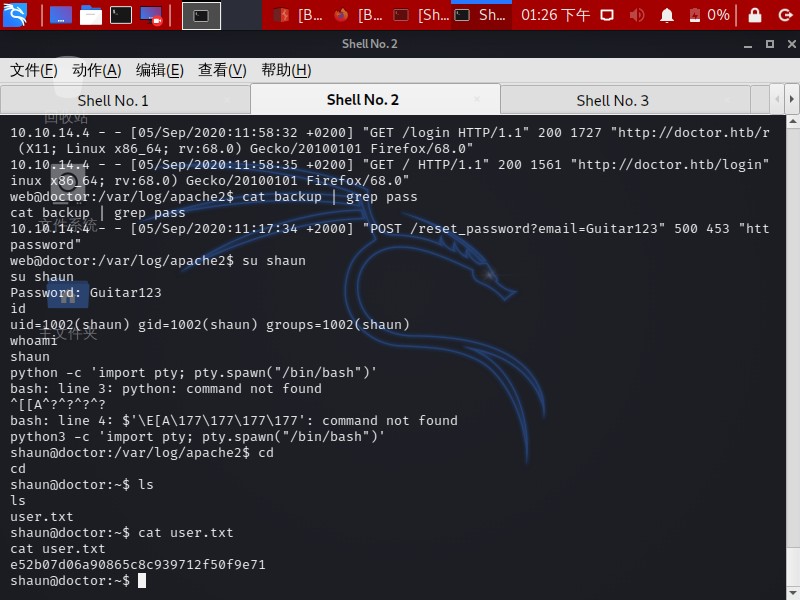The width and height of the screenshot is (800, 600).
Task: Toggle the muted volume speaker icon
Action: tap(636, 15)
